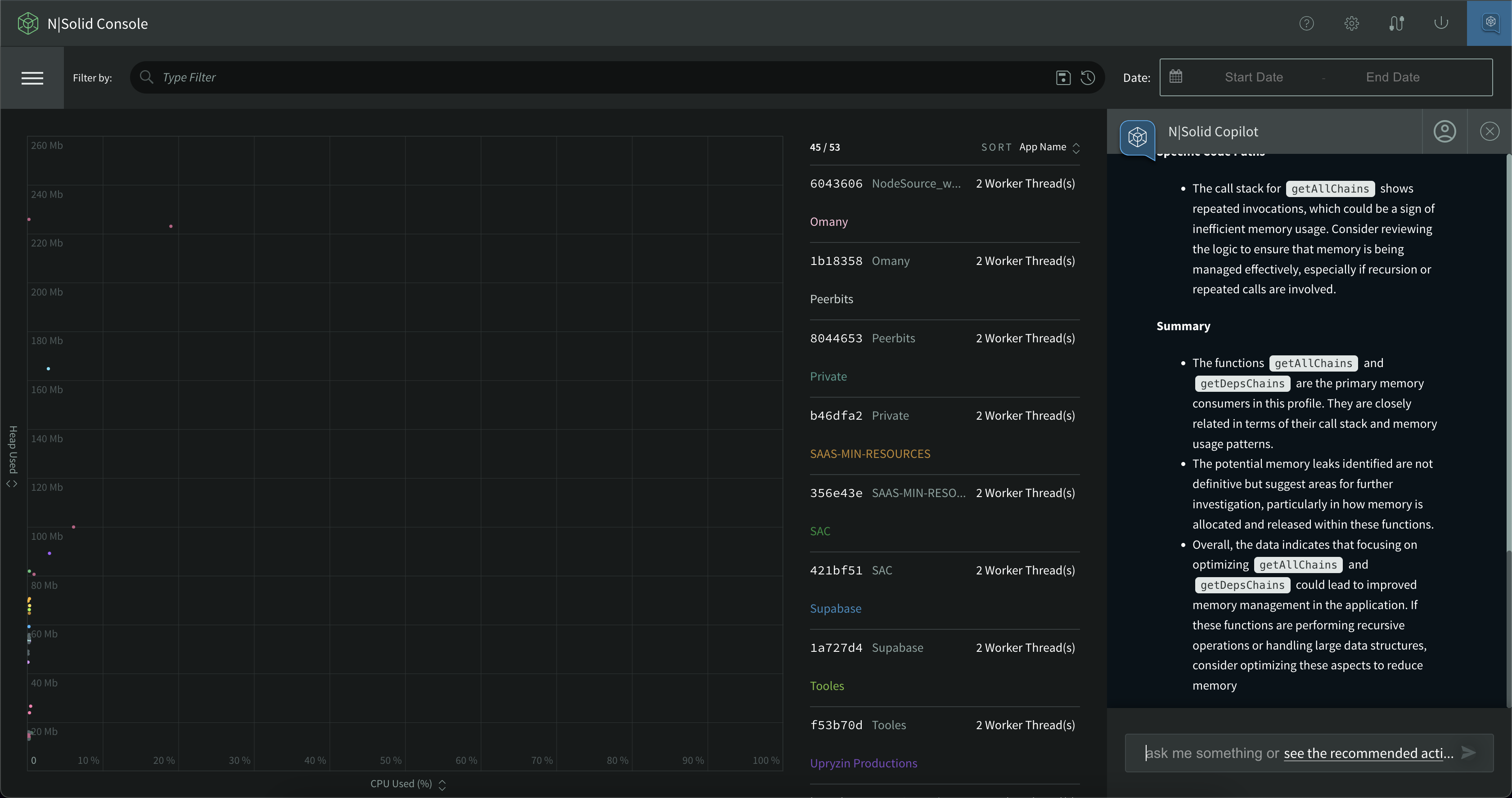Close the N|Solid Copilot panel
This screenshot has height=798, width=1512.
tap(1489, 131)
